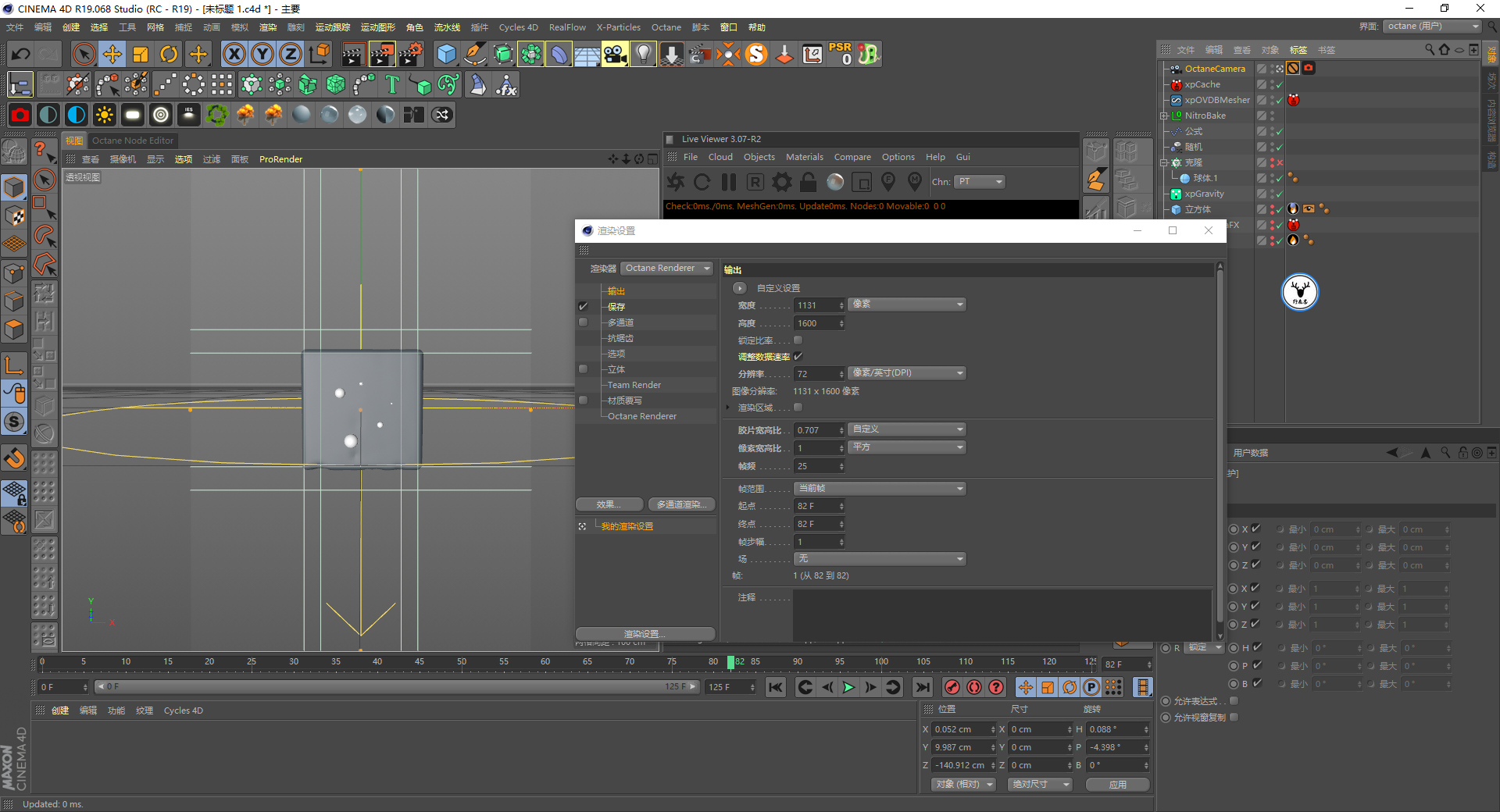
Task: Pause rendering in the Live Viewer
Action: pyautogui.click(x=728, y=182)
